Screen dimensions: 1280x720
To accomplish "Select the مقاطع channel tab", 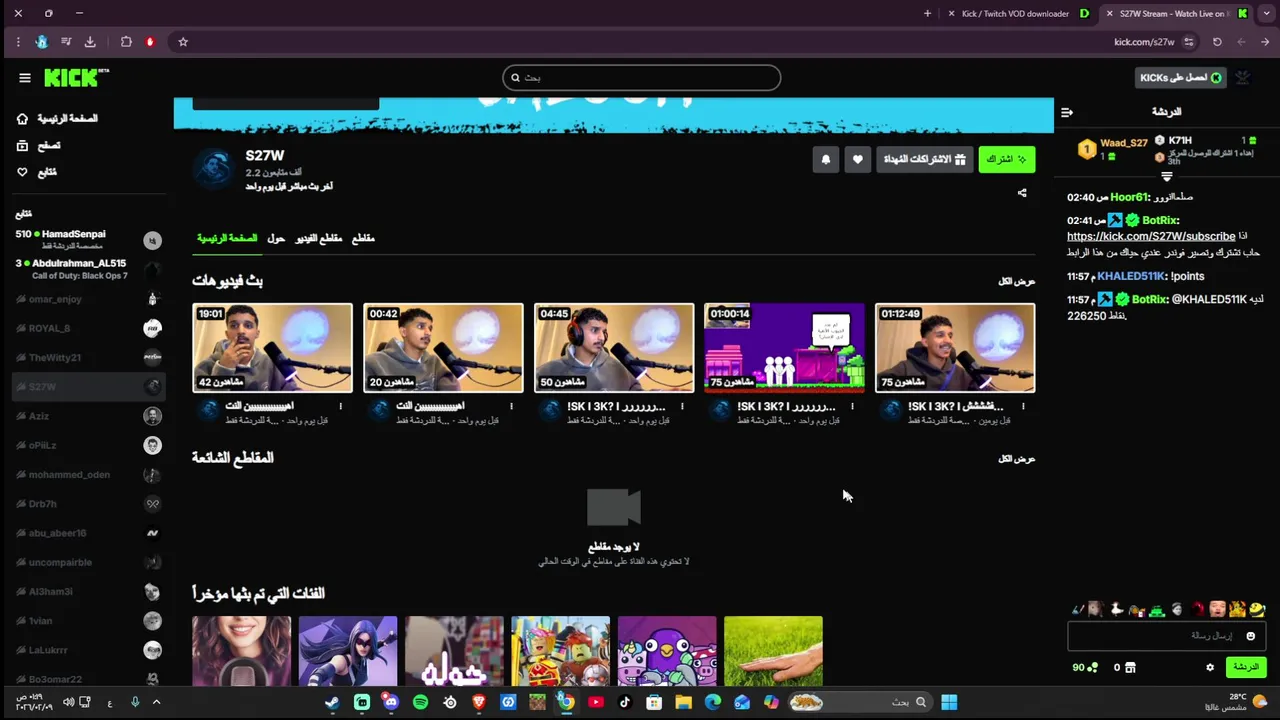I will (363, 238).
